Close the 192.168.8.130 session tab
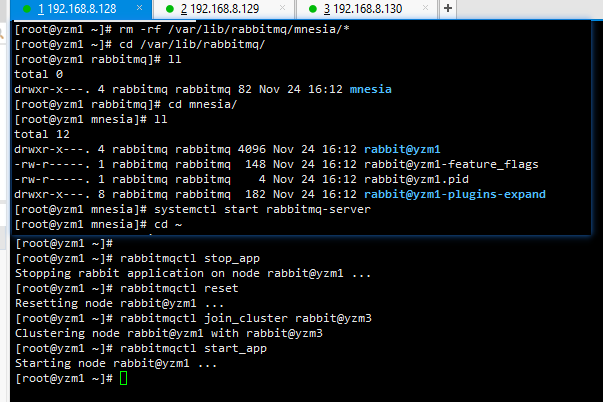 (425, 8)
